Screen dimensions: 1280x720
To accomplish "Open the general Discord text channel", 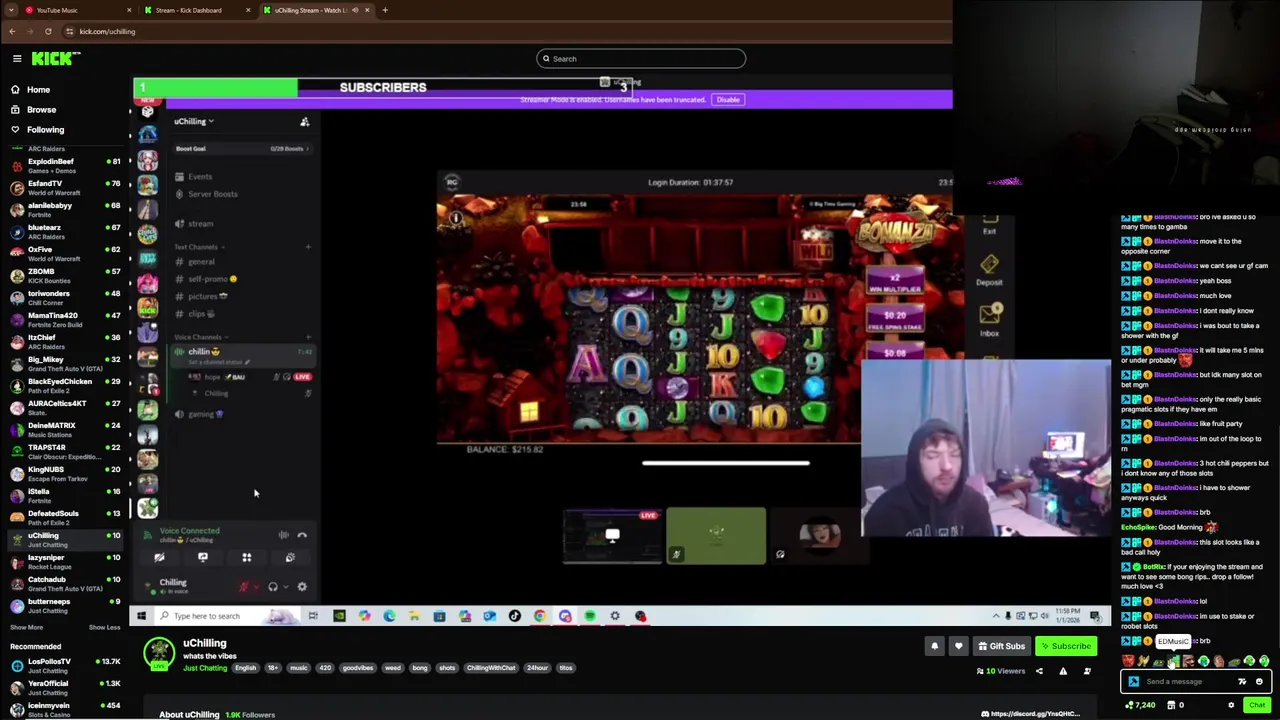I will tap(201, 262).
